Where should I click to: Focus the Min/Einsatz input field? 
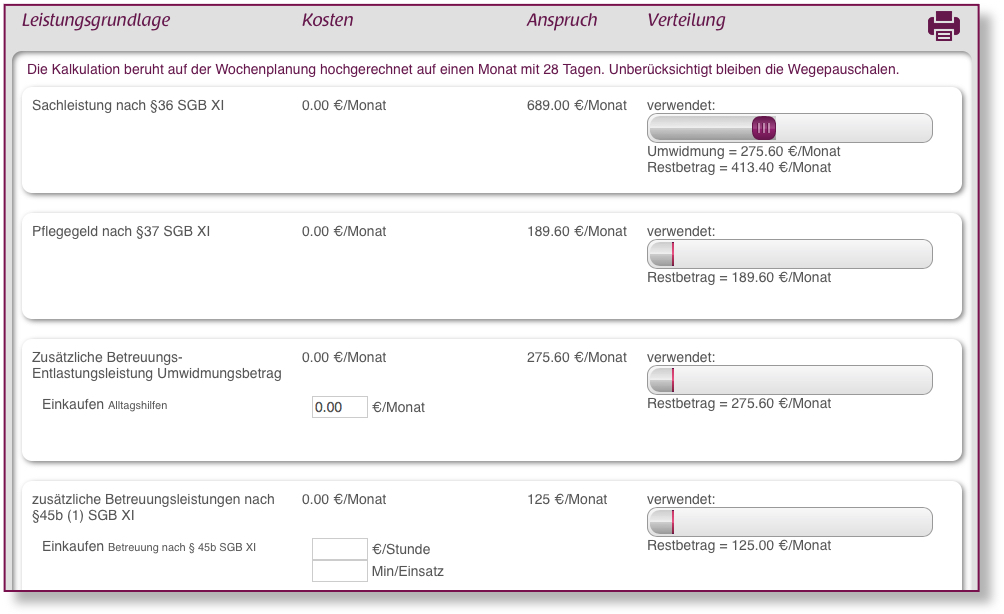[x=339, y=571]
